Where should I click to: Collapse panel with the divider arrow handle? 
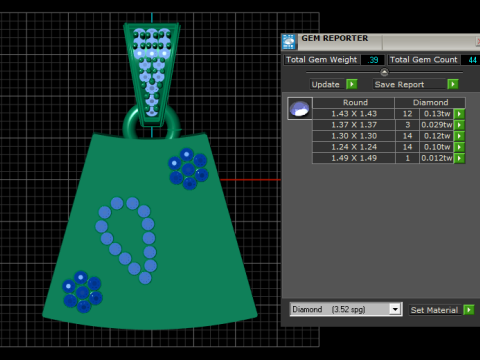(x=384, y=72)
